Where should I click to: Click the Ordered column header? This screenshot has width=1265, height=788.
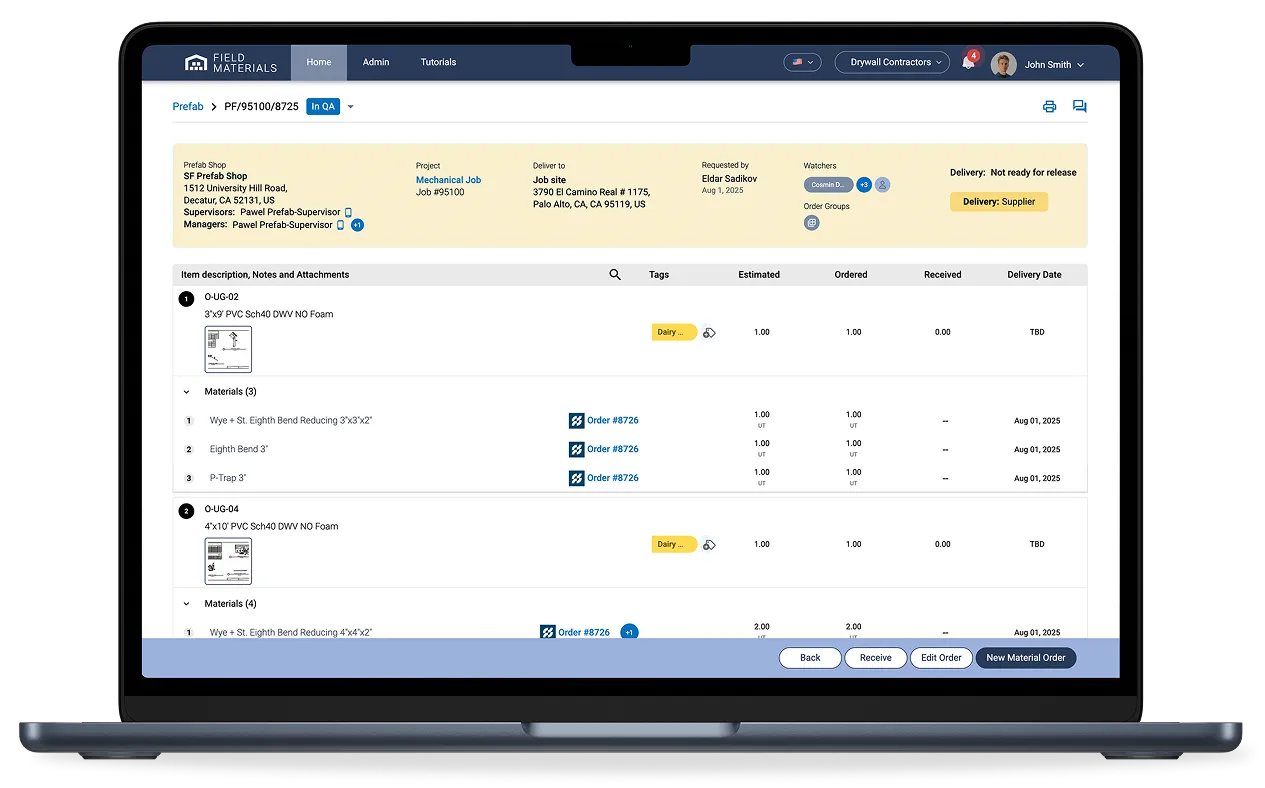(851, 274)
